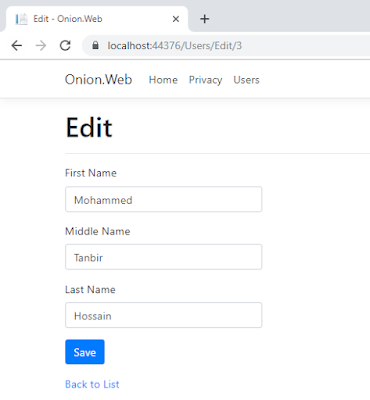Image resolution: width=370 pixels, height=400 pixels.
Task: Close the Edit - Onion.Web tab
Action: [176, 19]
